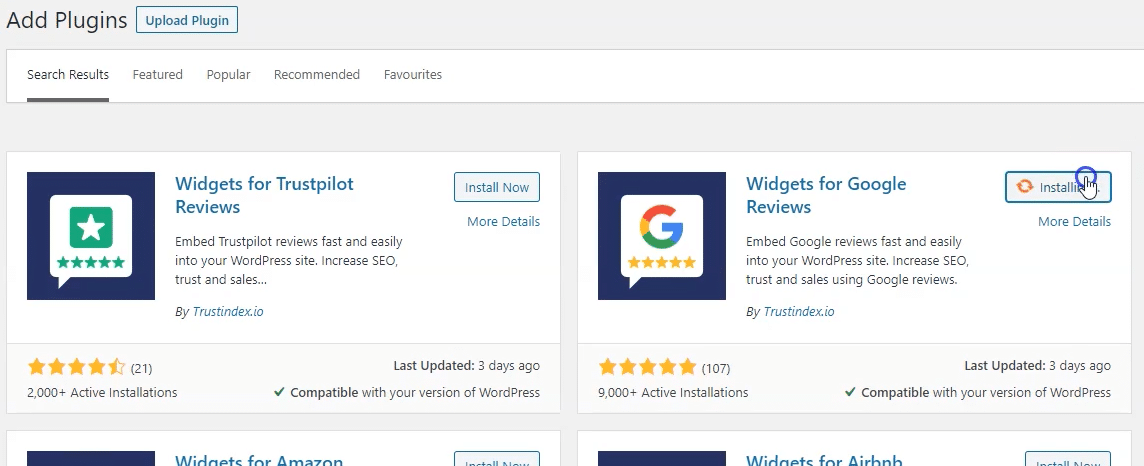The width and height of the screenshot is (1144, 466).
Task: Click the Trustpilot plugin star rating
Action: (77, 367)
